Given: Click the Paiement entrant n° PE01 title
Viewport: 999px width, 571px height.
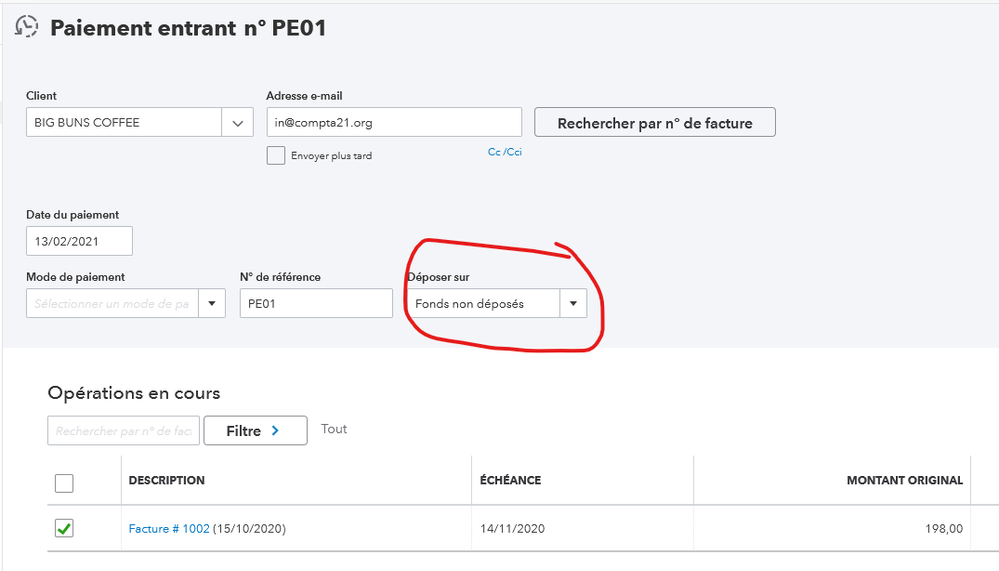Looking at the screenshot, I should click(188, 28).
